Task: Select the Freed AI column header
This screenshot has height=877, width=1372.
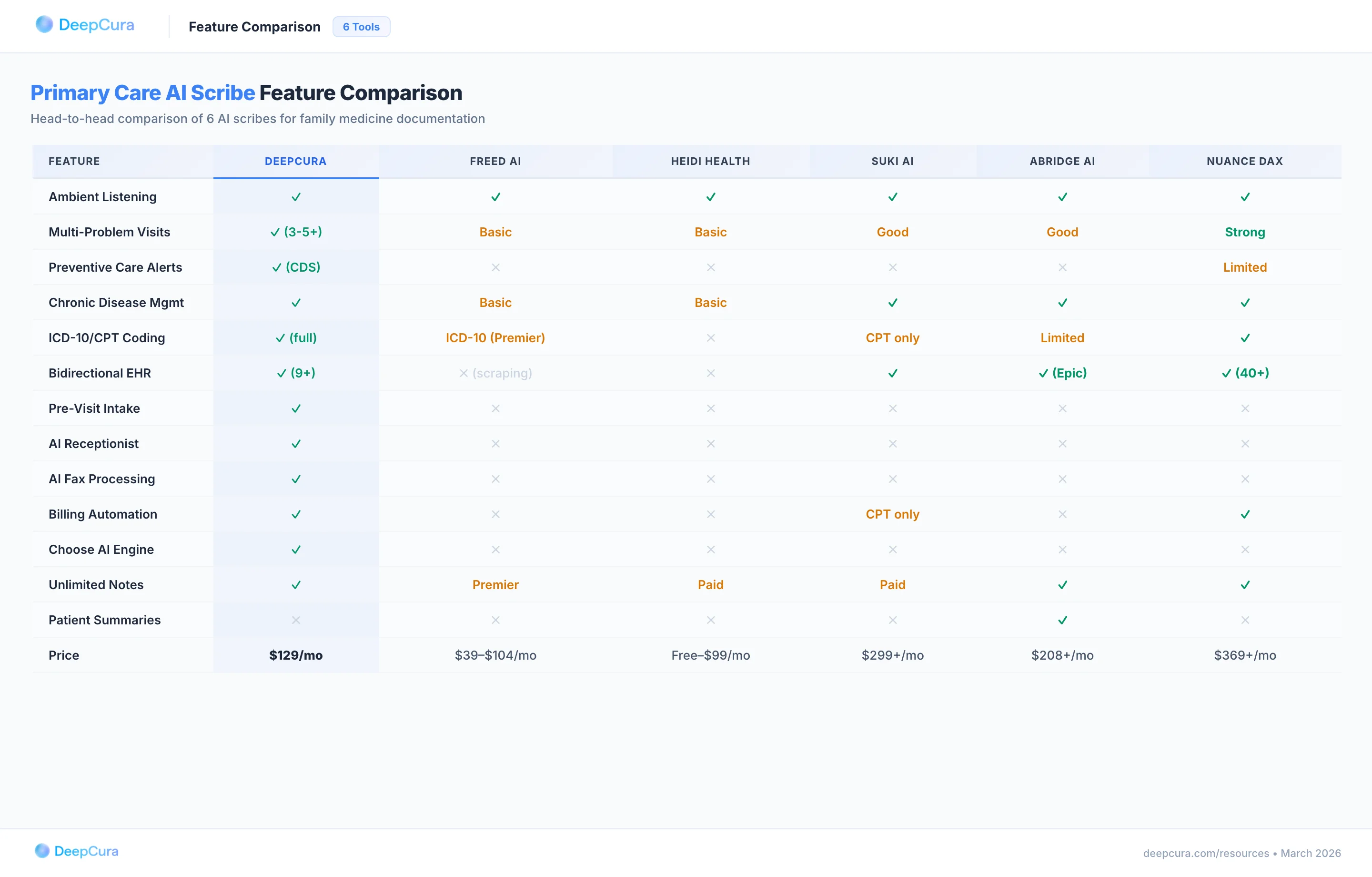Action: pos(495,162)
